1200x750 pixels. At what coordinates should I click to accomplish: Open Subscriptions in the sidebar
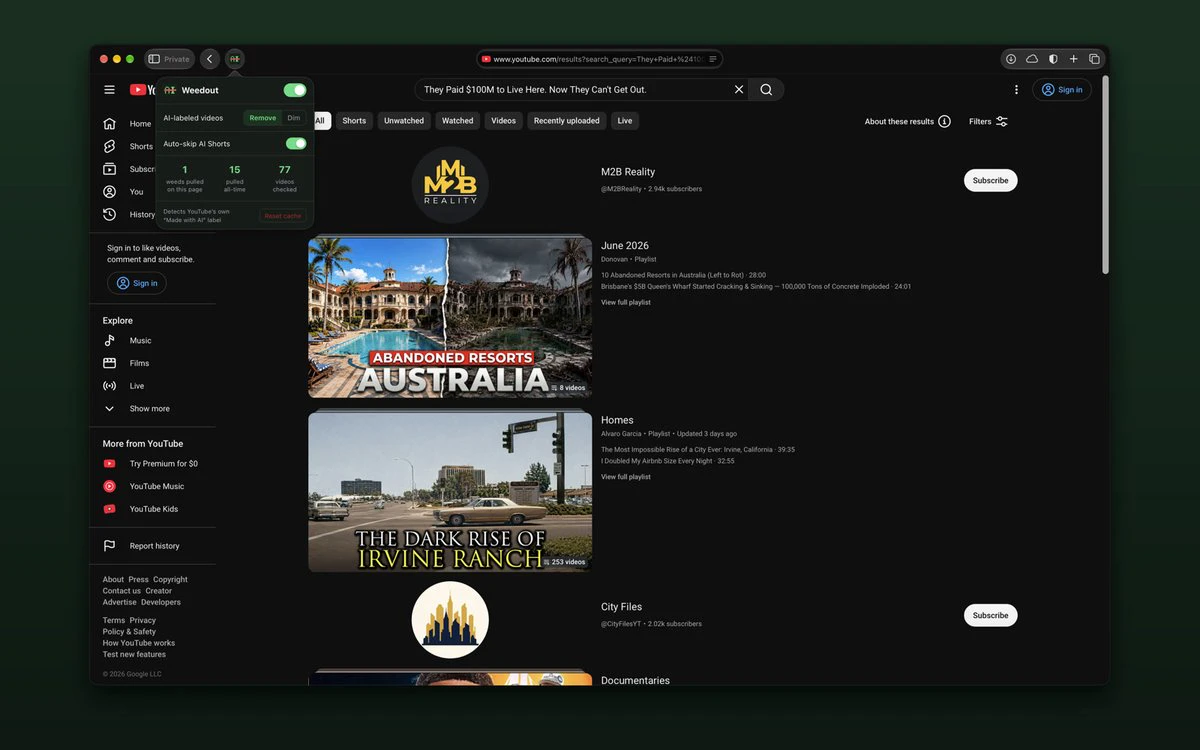(127, 169)
